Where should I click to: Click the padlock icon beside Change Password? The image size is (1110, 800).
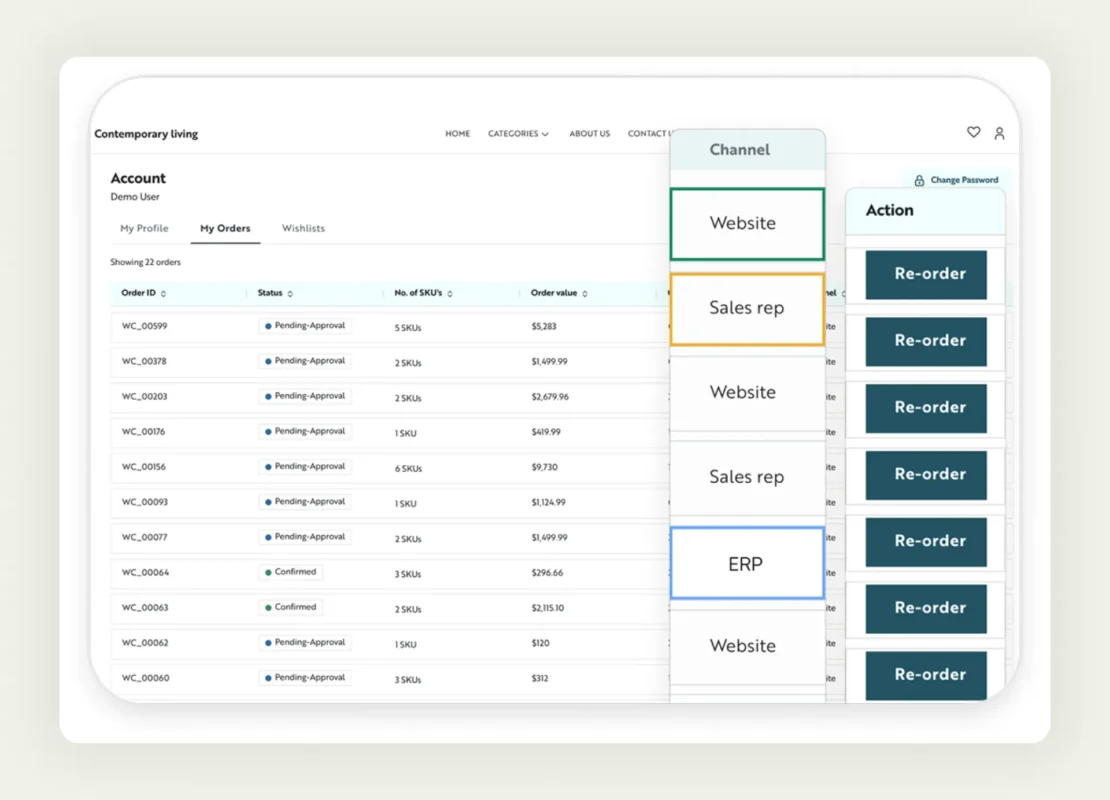click(918, 180)
